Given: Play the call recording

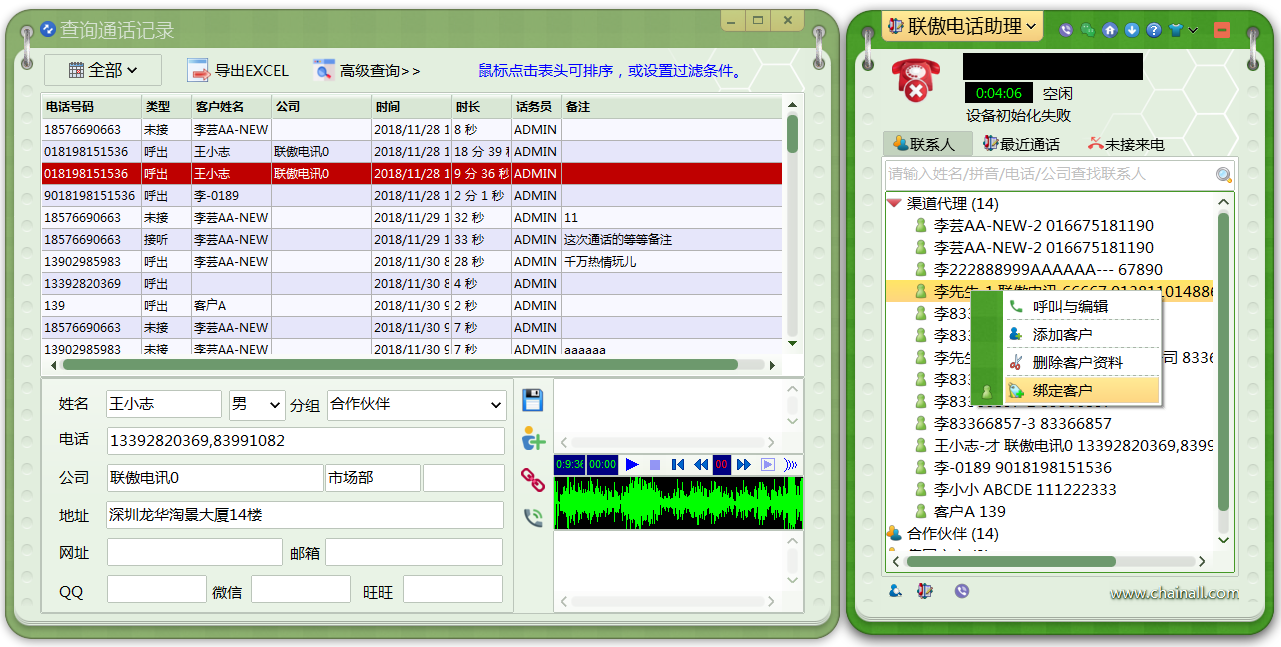Looking at the screenshot, I should [632, 464].
